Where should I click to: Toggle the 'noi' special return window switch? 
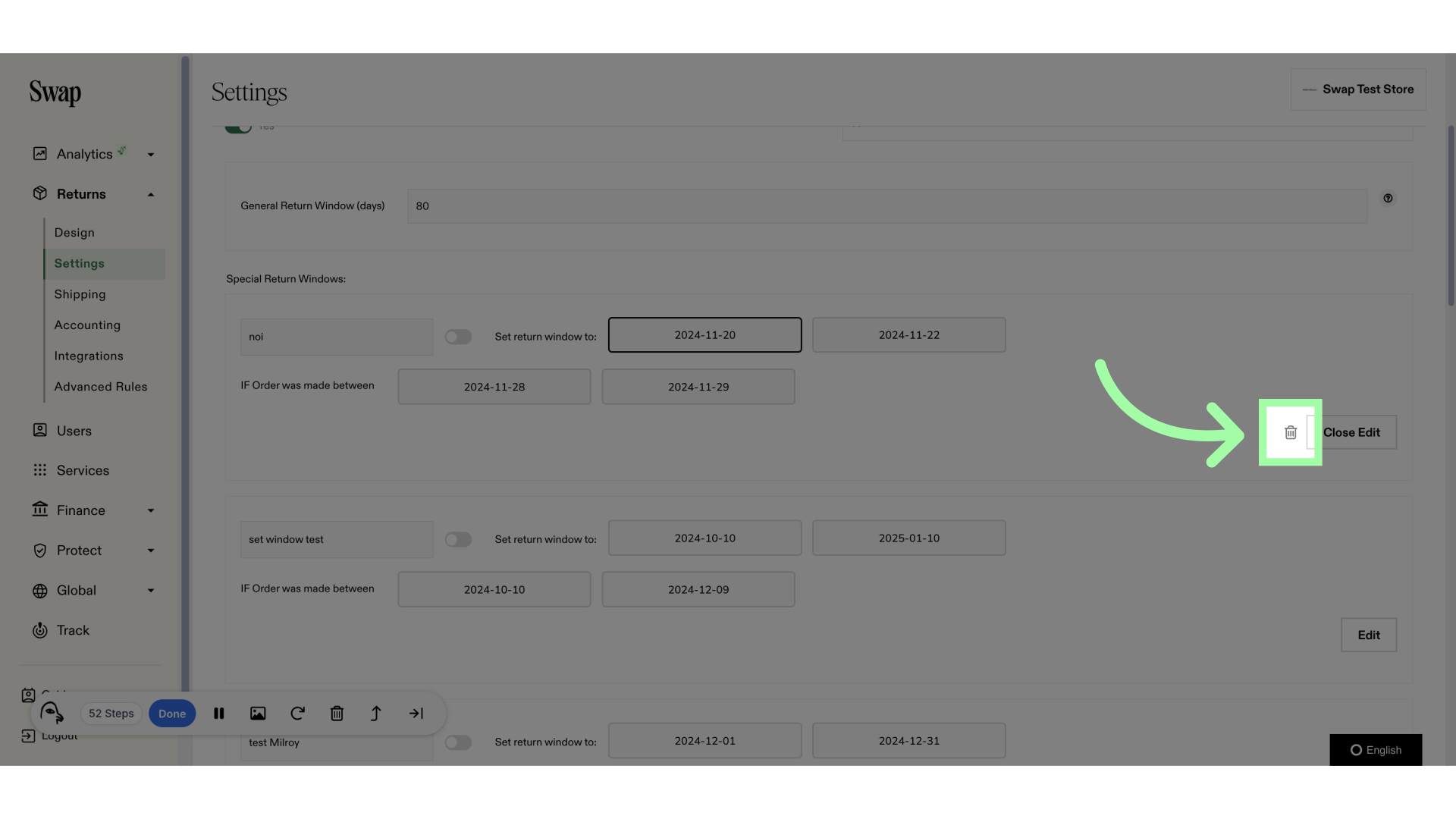(x=458, y=335)
